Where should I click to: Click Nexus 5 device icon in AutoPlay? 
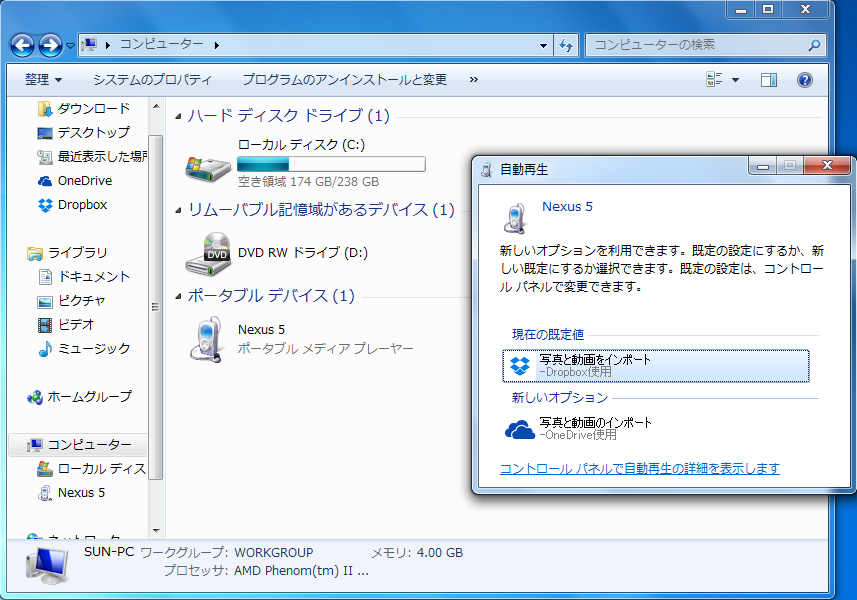515,218
